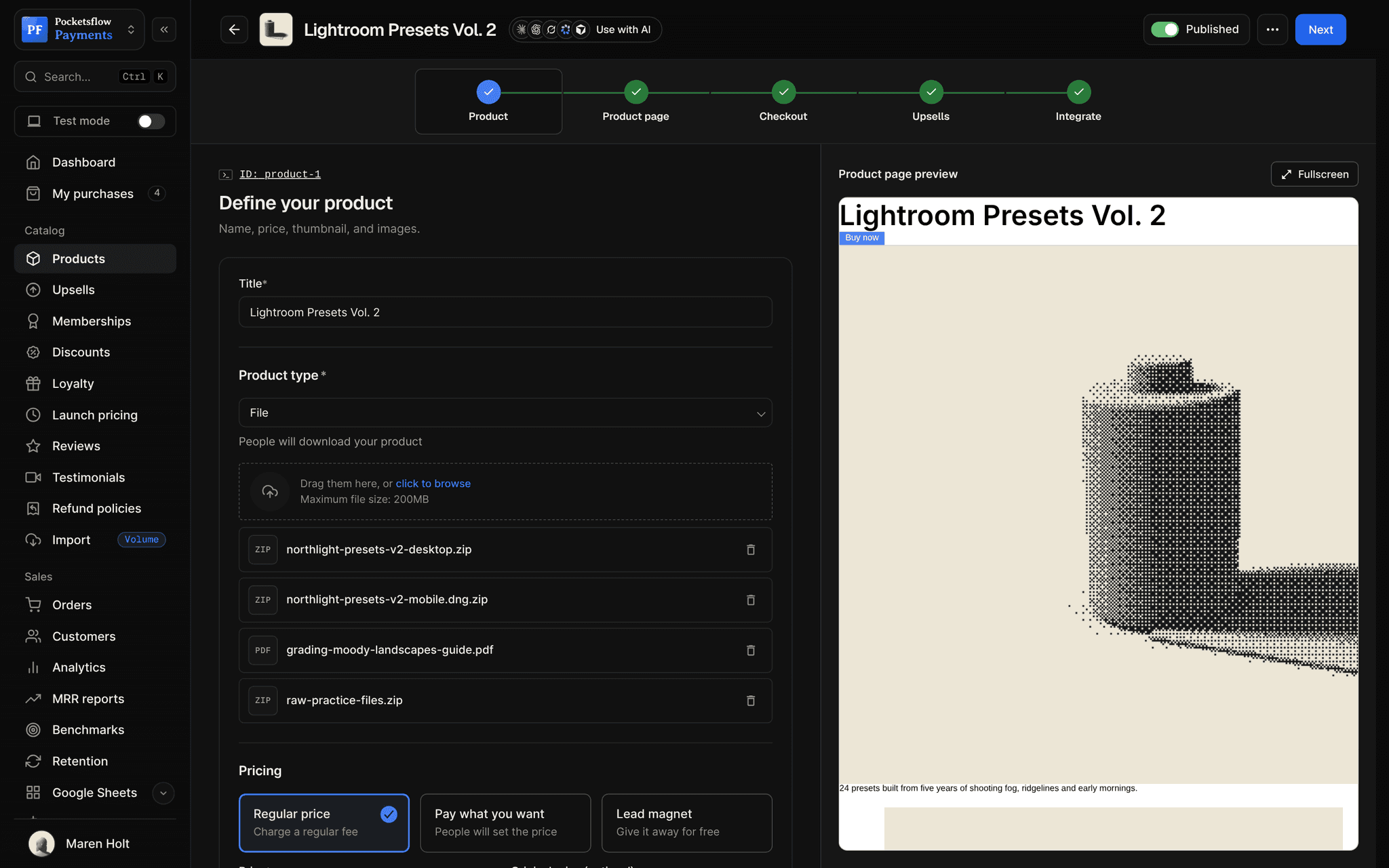Click the Lightroom Presets product thumbnail
Screen dimensions: 1389x868
pyautogui.click(x=276, y=29)
